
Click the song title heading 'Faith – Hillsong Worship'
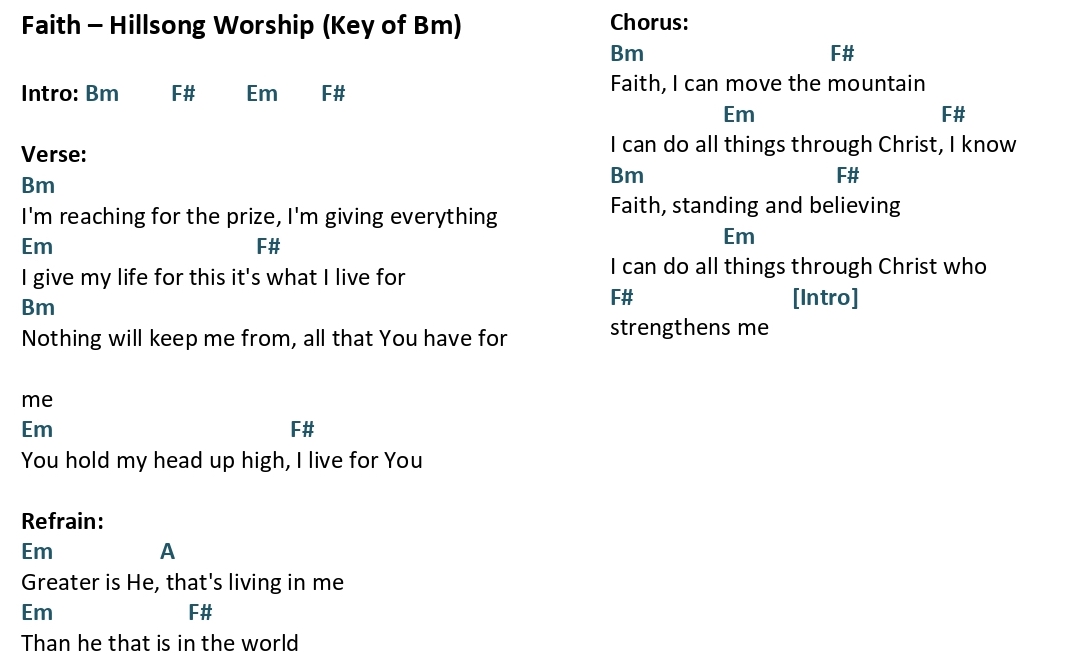pos(167,26)
